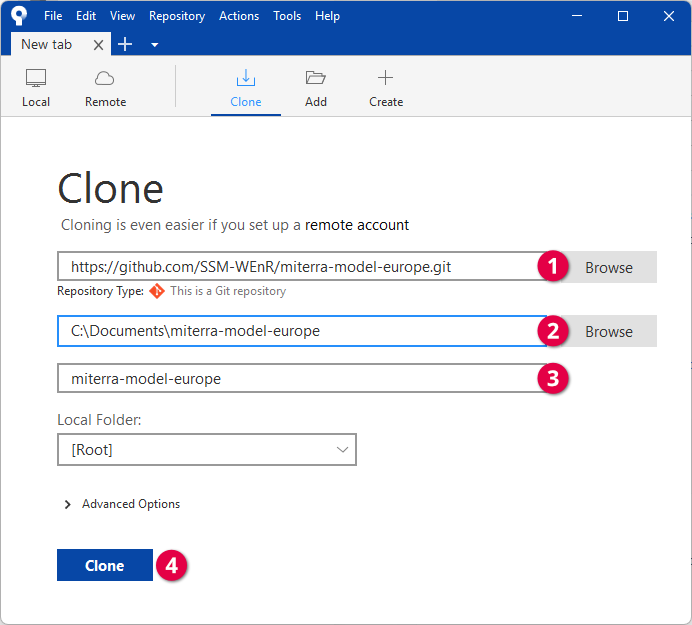Click the 'Local Folder:' label
Image resolution: width=692 pixels, height=625 pixels.
pyautogui.click(x=99, y=420)
